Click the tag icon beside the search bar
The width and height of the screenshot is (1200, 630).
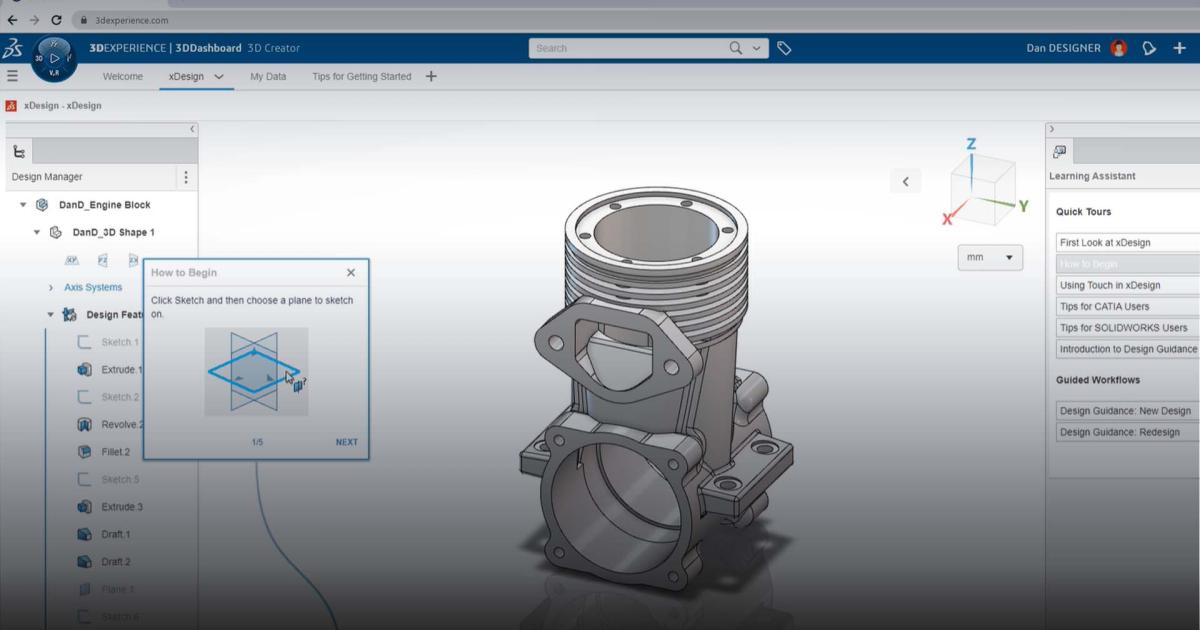(x=786, y=47)
